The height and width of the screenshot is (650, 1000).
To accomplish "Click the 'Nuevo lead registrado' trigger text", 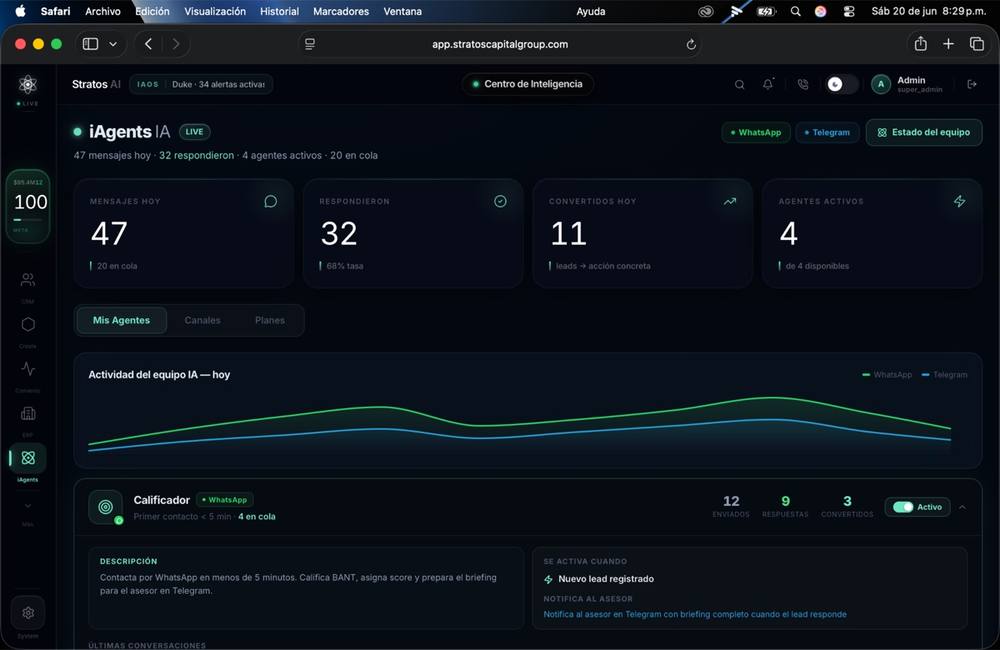I will coord(606,579).
